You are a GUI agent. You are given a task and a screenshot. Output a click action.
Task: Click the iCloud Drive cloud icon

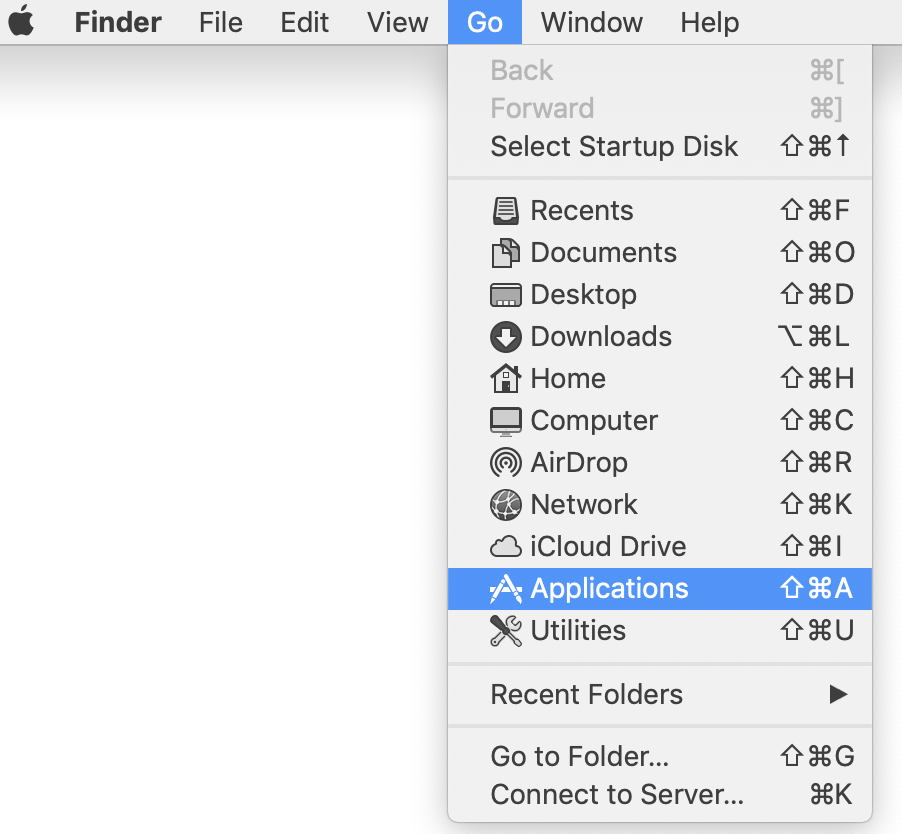coord(506,546)
